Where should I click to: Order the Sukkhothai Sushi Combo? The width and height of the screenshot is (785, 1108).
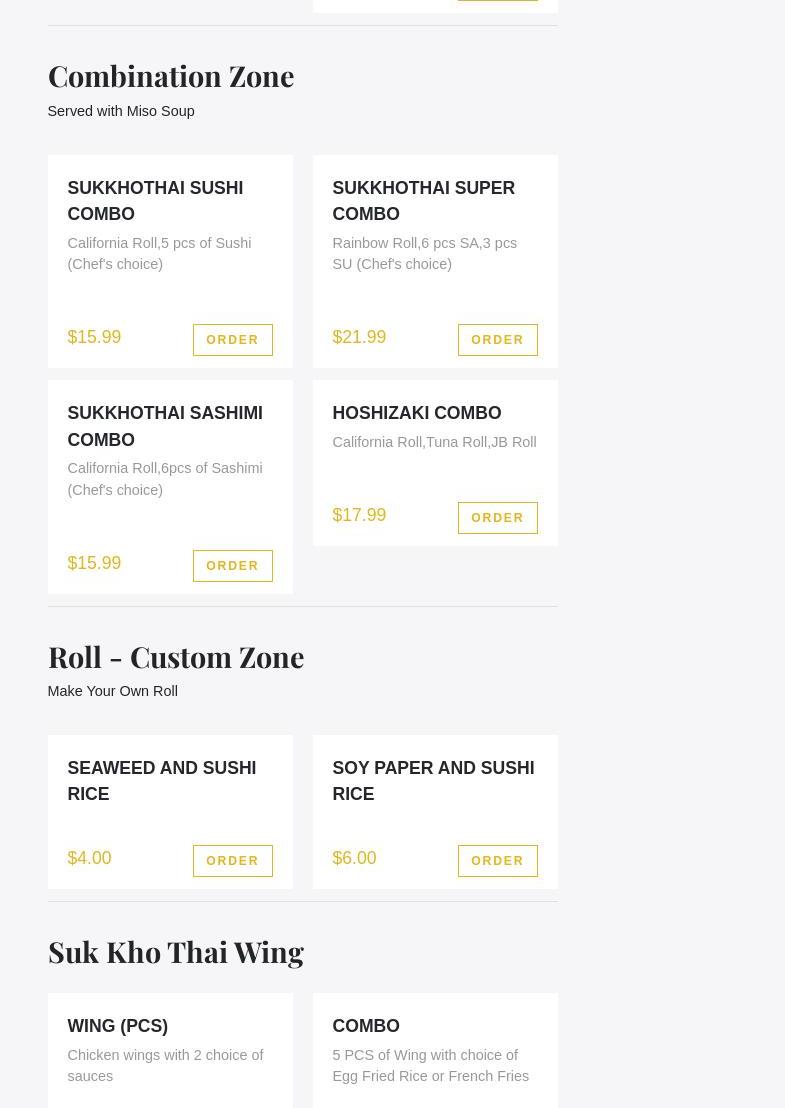(232, 340)
